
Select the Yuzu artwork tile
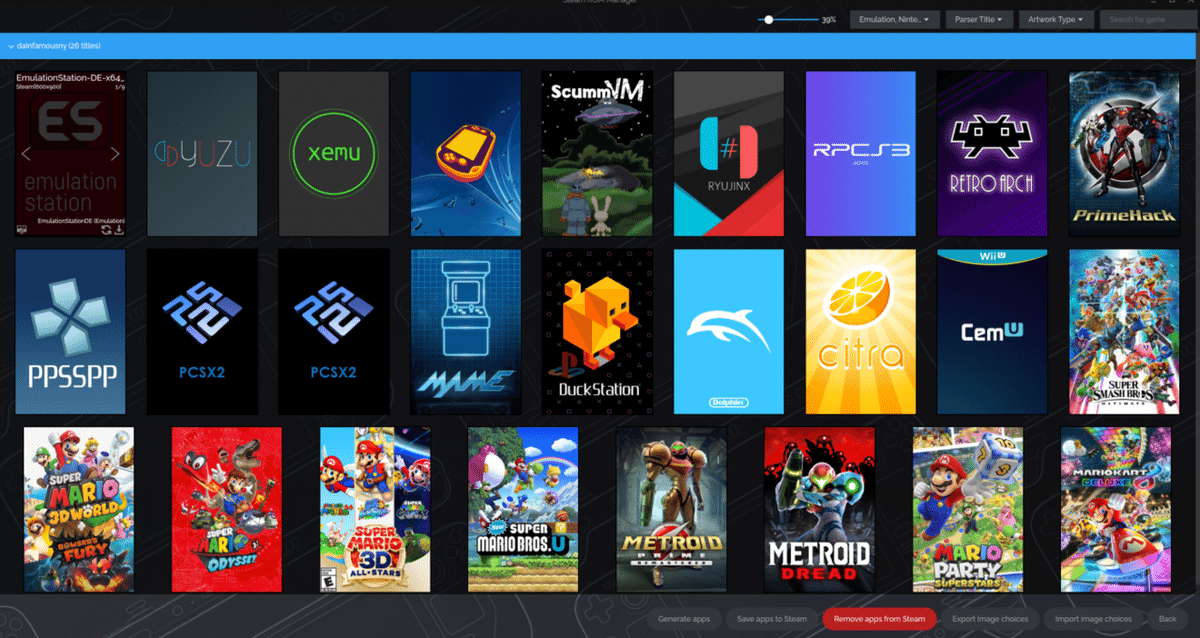click(202, 153)
